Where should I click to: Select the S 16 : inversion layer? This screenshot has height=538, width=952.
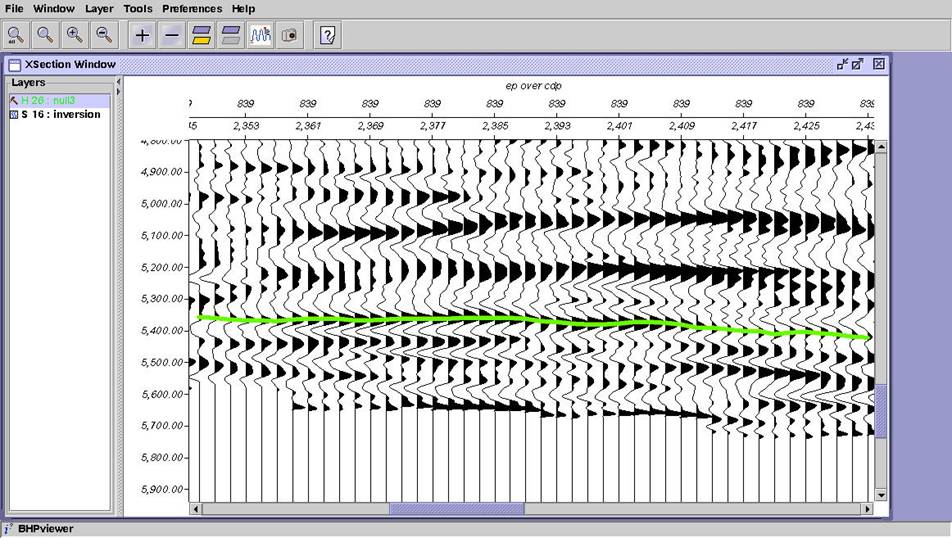[x=60, y=115]
